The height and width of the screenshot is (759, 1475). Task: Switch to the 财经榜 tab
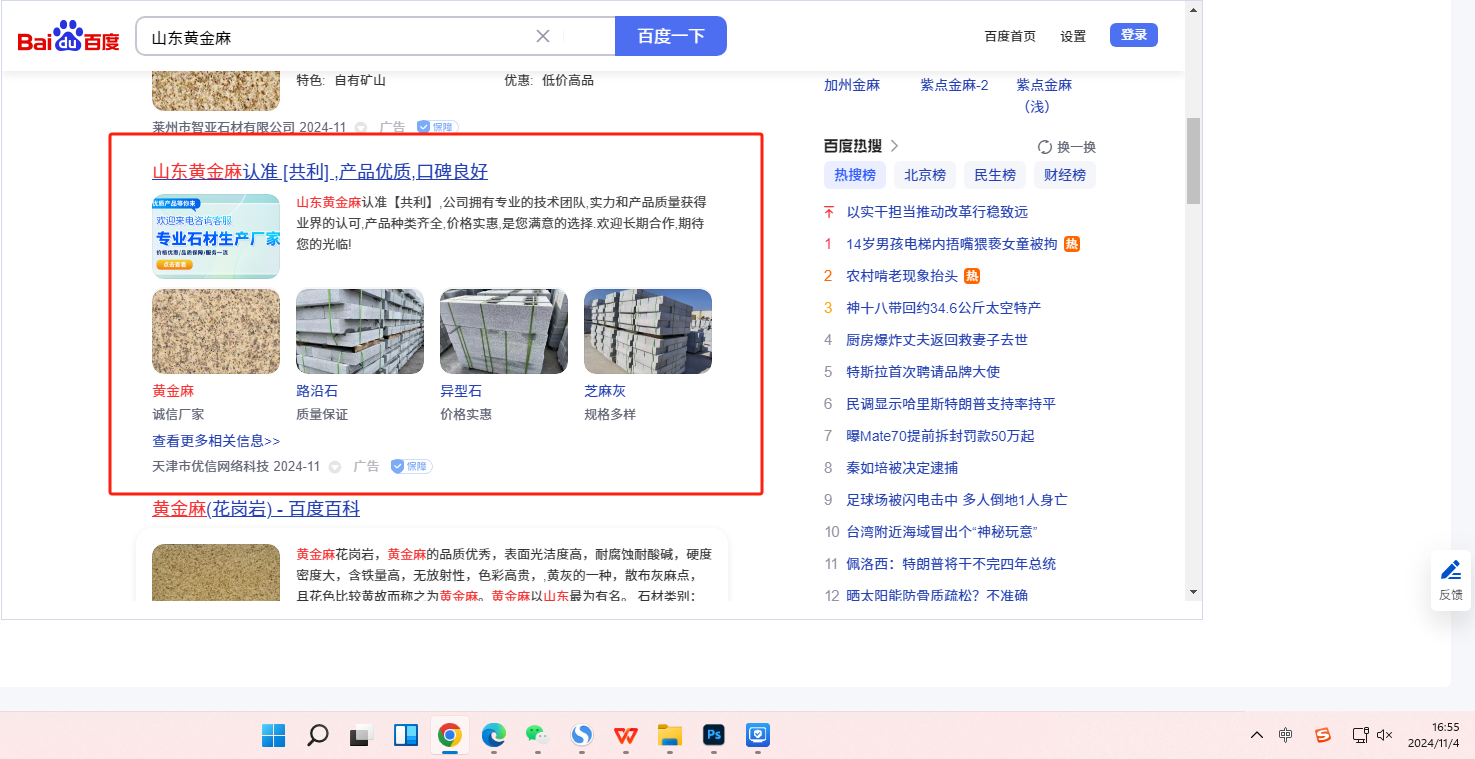(1065, 175)
